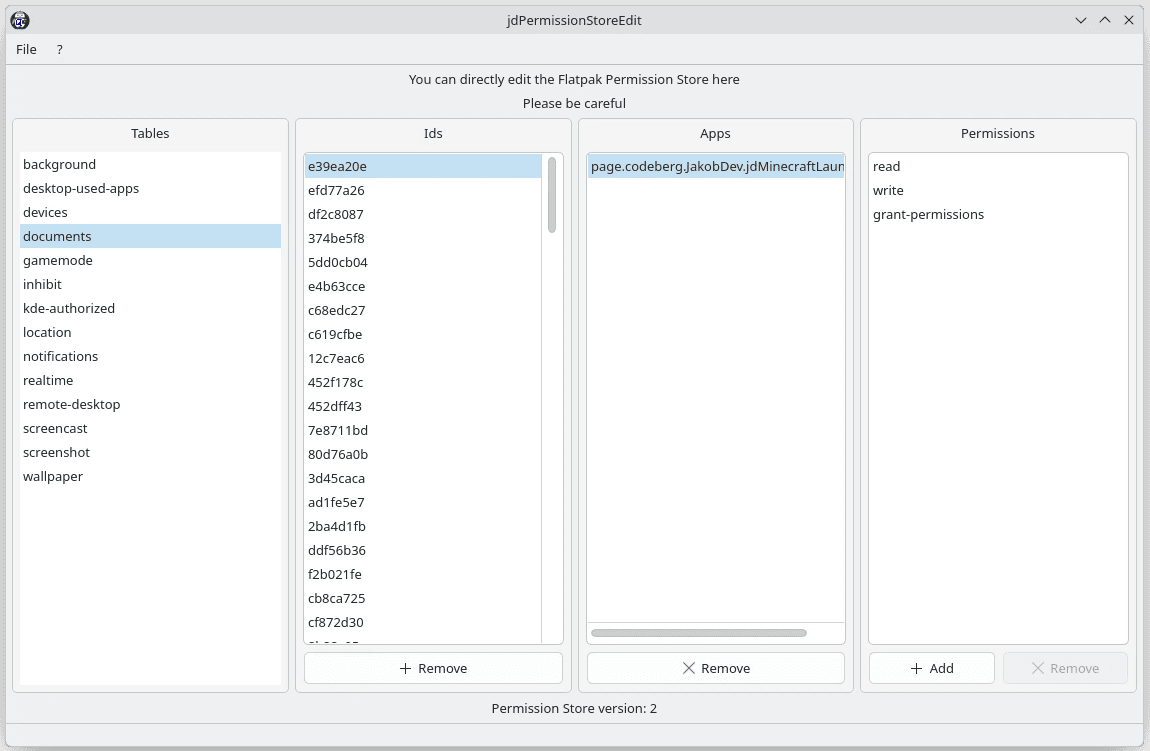1150x751 pixels.
Task: Choose the id e4b63cce
Action: [x=423, y=286]
